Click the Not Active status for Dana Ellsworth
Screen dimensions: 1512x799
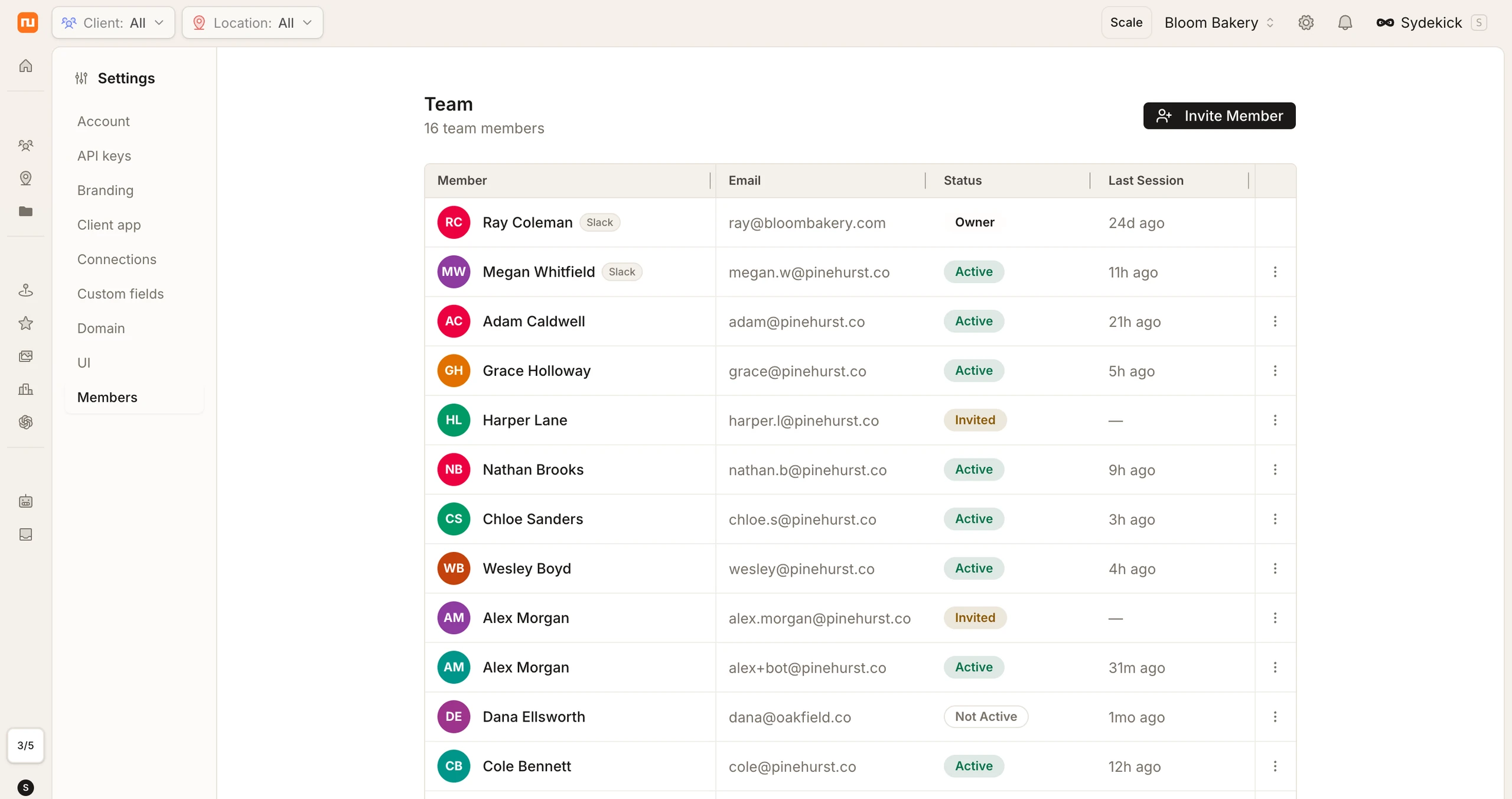[x=986, y=717]
